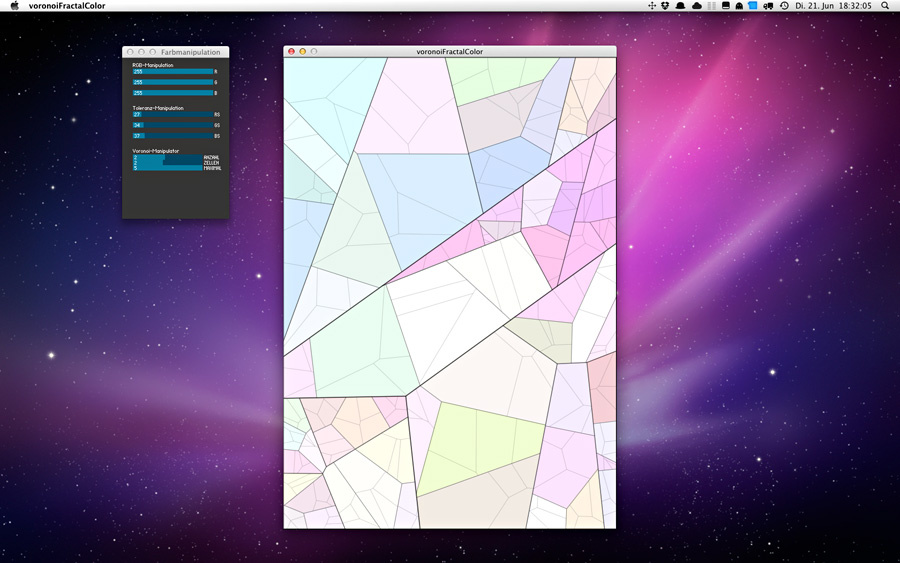Adjust the G slider under RGB-Manipulation

pos(172,82)
